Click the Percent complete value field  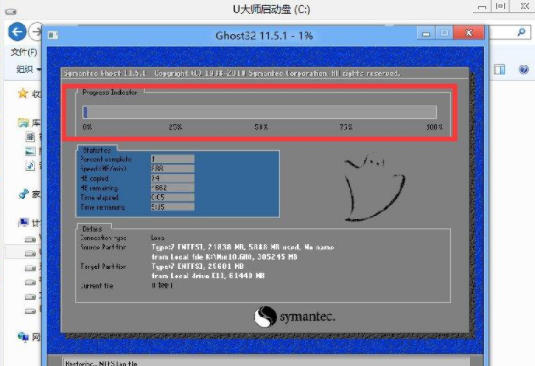coord(173,159)
